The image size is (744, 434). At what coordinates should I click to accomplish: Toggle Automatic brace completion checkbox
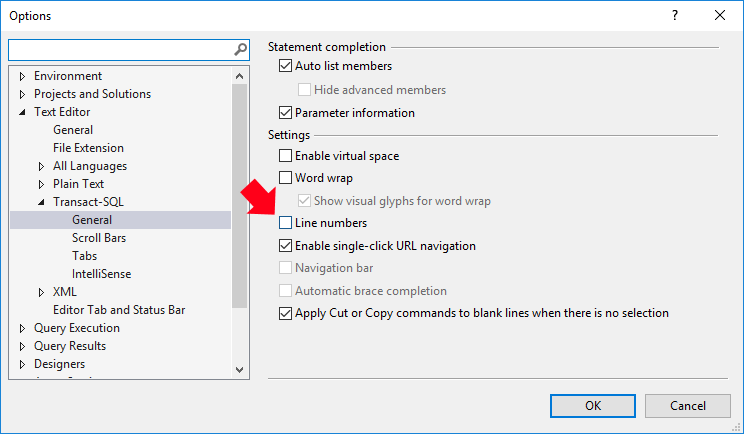coord(285,290)
